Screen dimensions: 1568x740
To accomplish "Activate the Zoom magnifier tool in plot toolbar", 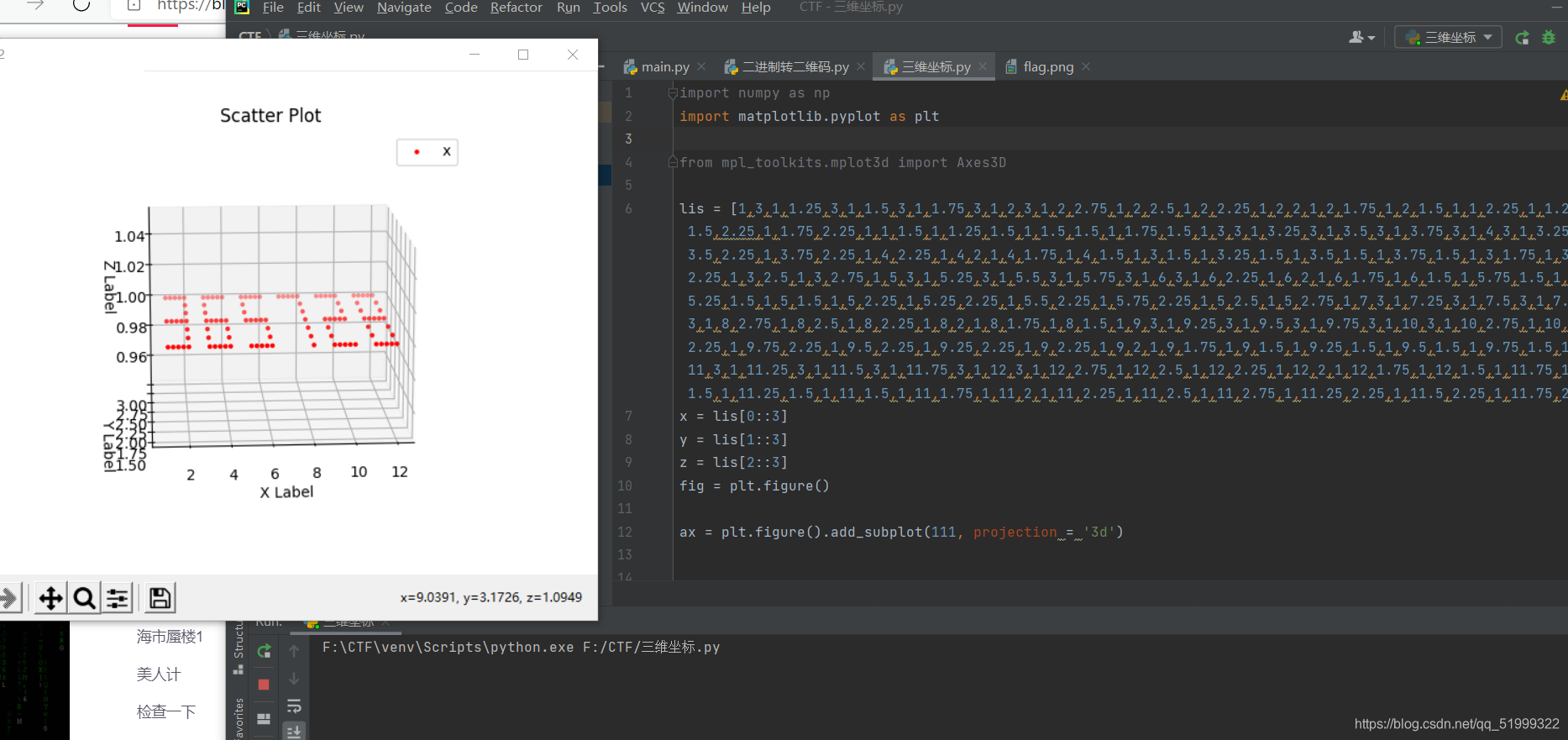I will pyautogui.click(x=84, y=598).
